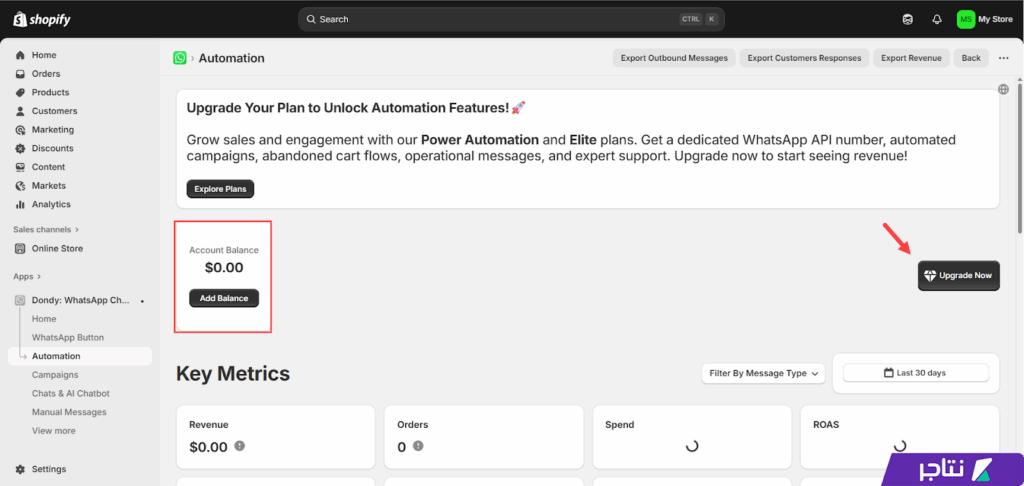Go to Orders in the sidebar
The height and width of the screenshot is (486, 1024).
point(46,74)
